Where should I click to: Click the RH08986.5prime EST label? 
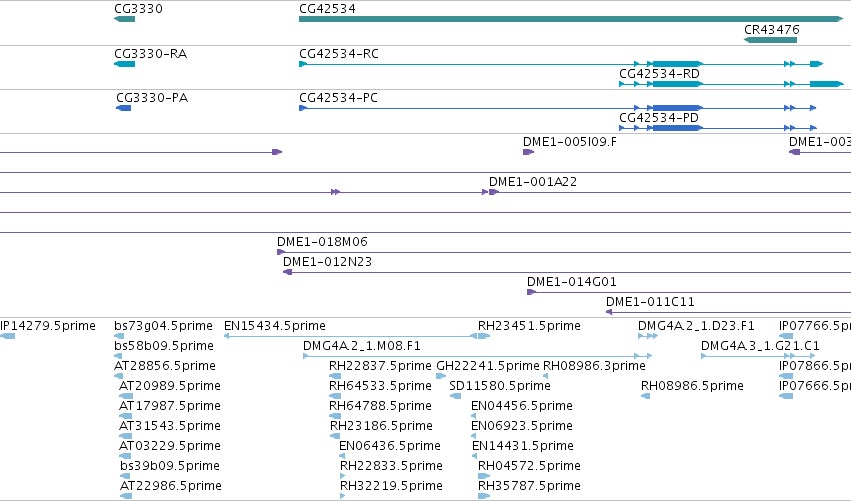coord(692,386)
